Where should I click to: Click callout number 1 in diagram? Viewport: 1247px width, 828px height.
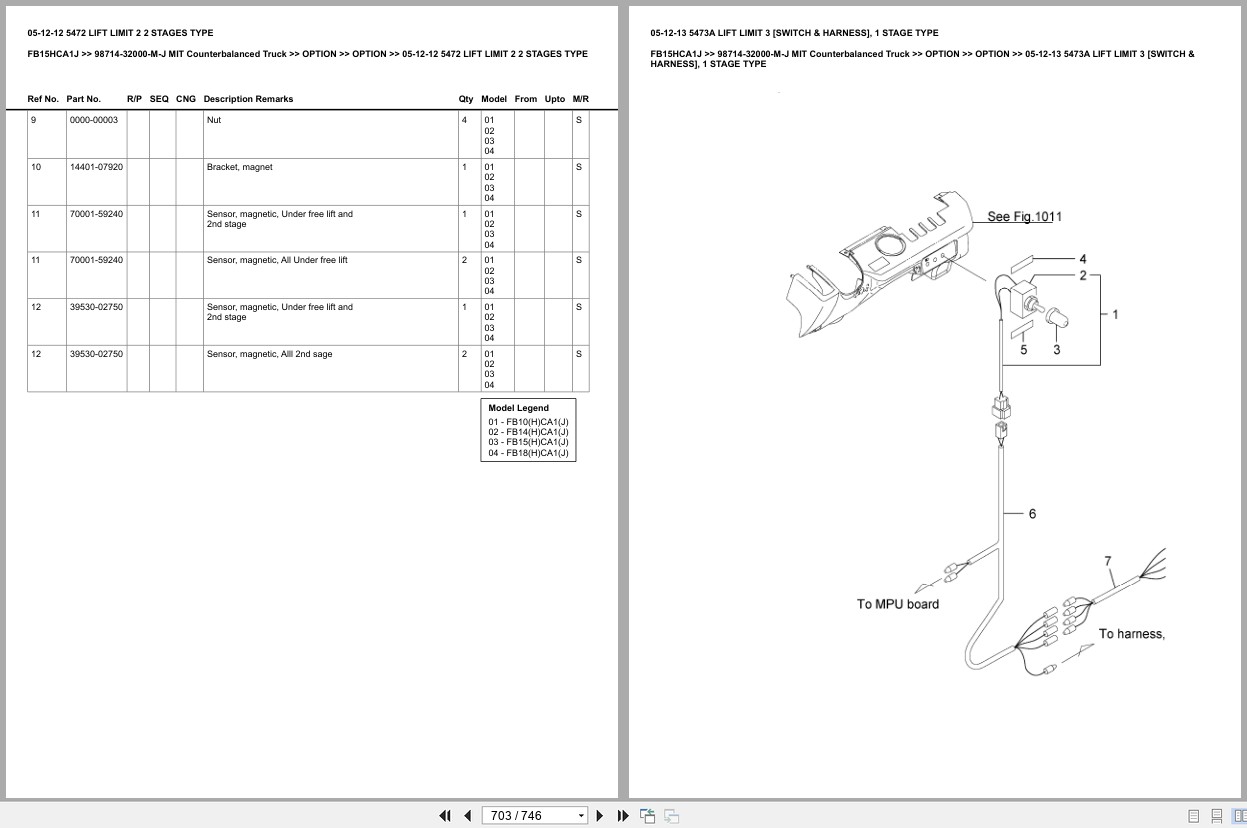1115,314
